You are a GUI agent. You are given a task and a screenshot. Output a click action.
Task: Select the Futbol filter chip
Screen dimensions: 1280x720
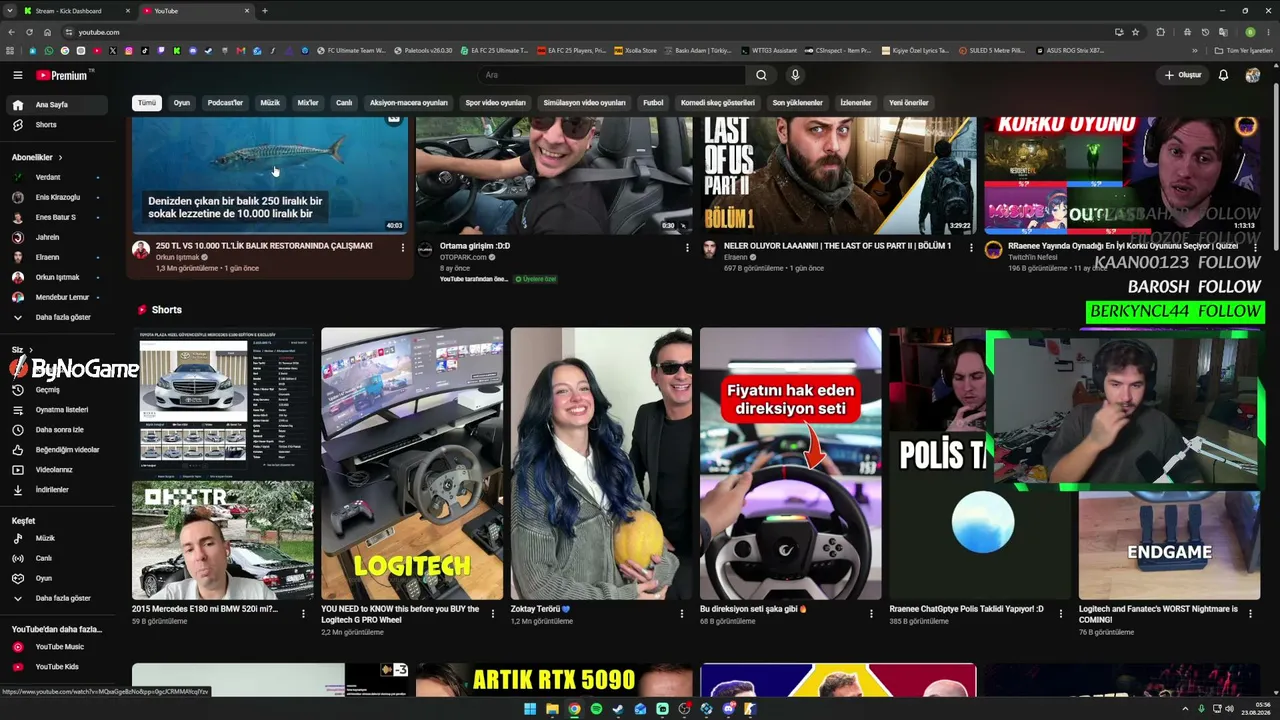[x=653, y=103]
